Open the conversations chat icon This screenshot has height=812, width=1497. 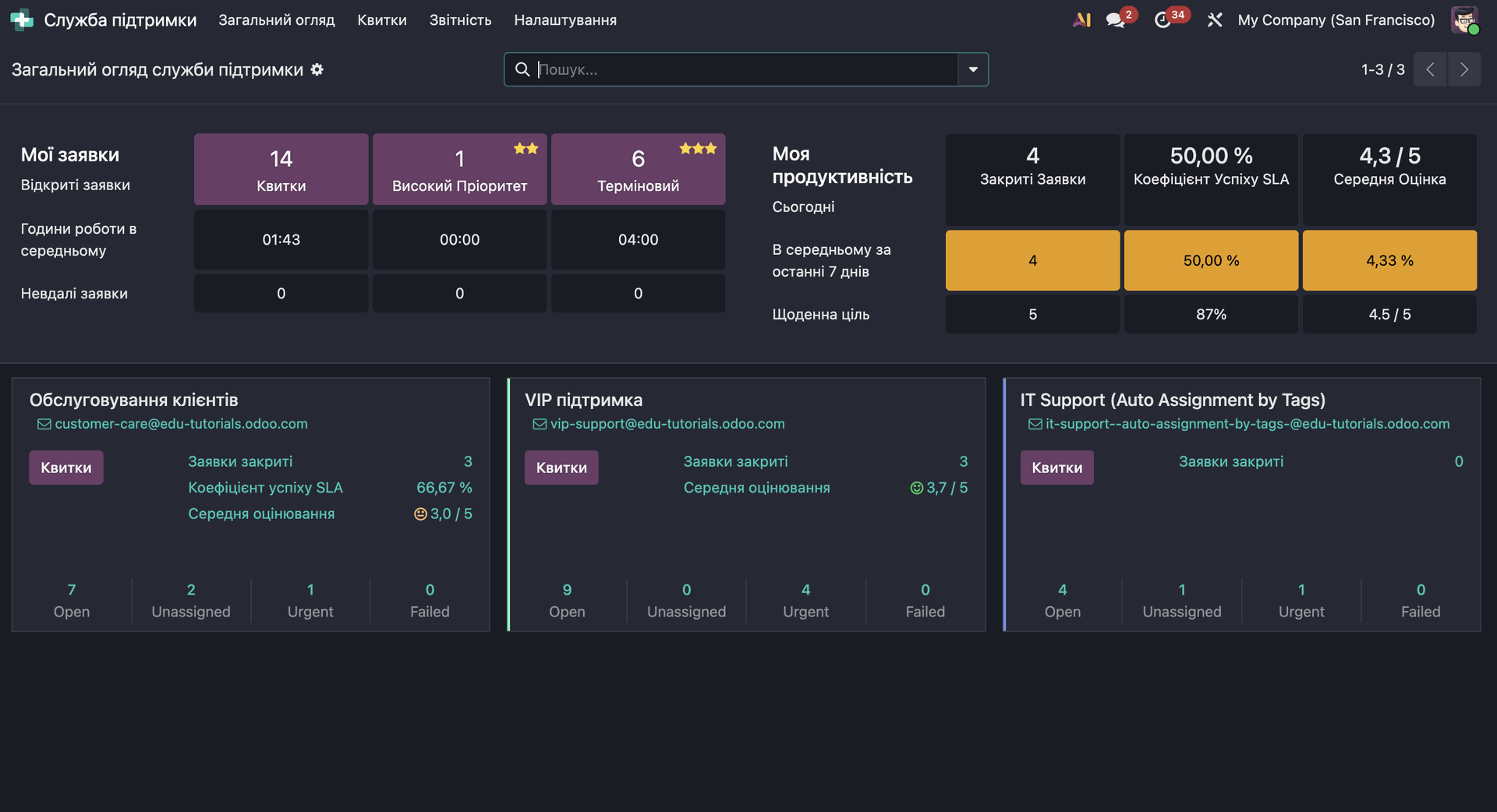click(1116, 20)
